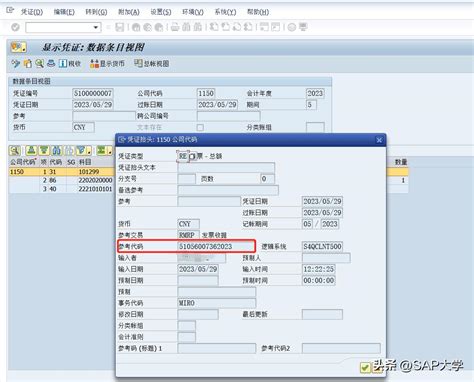Open the 设置(S) menu
The image size is (474, 382).
coord(161,12)
